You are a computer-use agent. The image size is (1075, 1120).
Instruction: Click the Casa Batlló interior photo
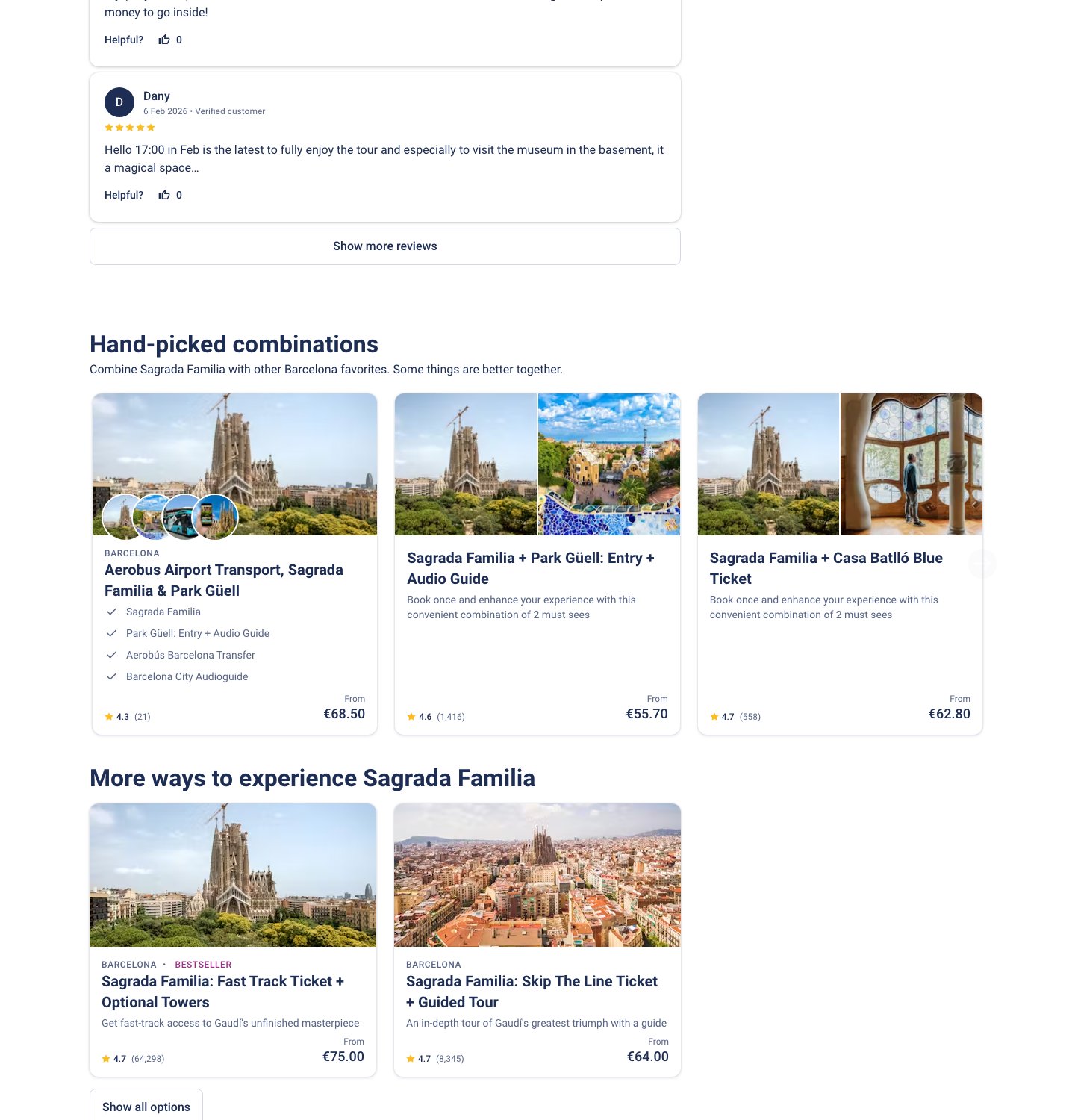click(911, 464)
